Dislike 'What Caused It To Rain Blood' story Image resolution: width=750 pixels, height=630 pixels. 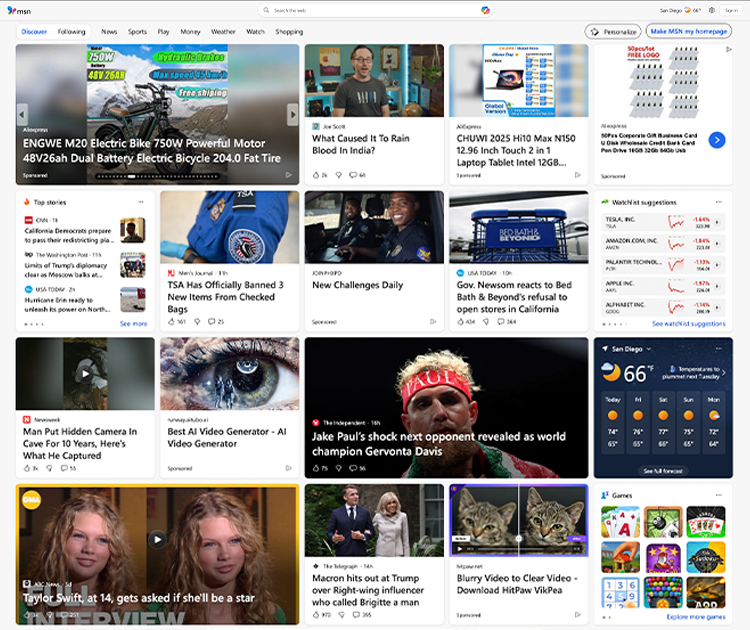339,175
